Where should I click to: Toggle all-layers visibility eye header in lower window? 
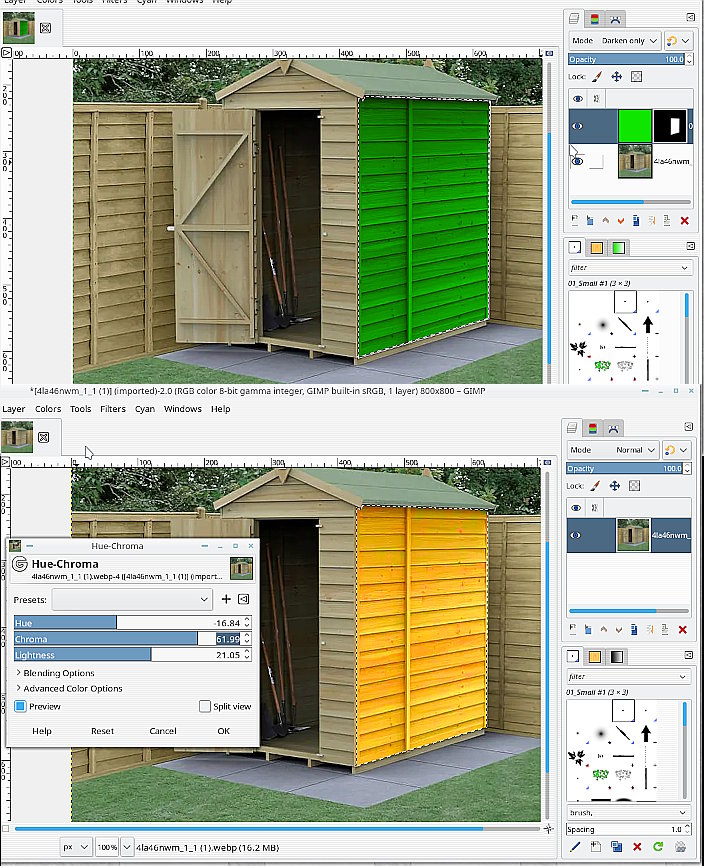click(x=576, y=508)
